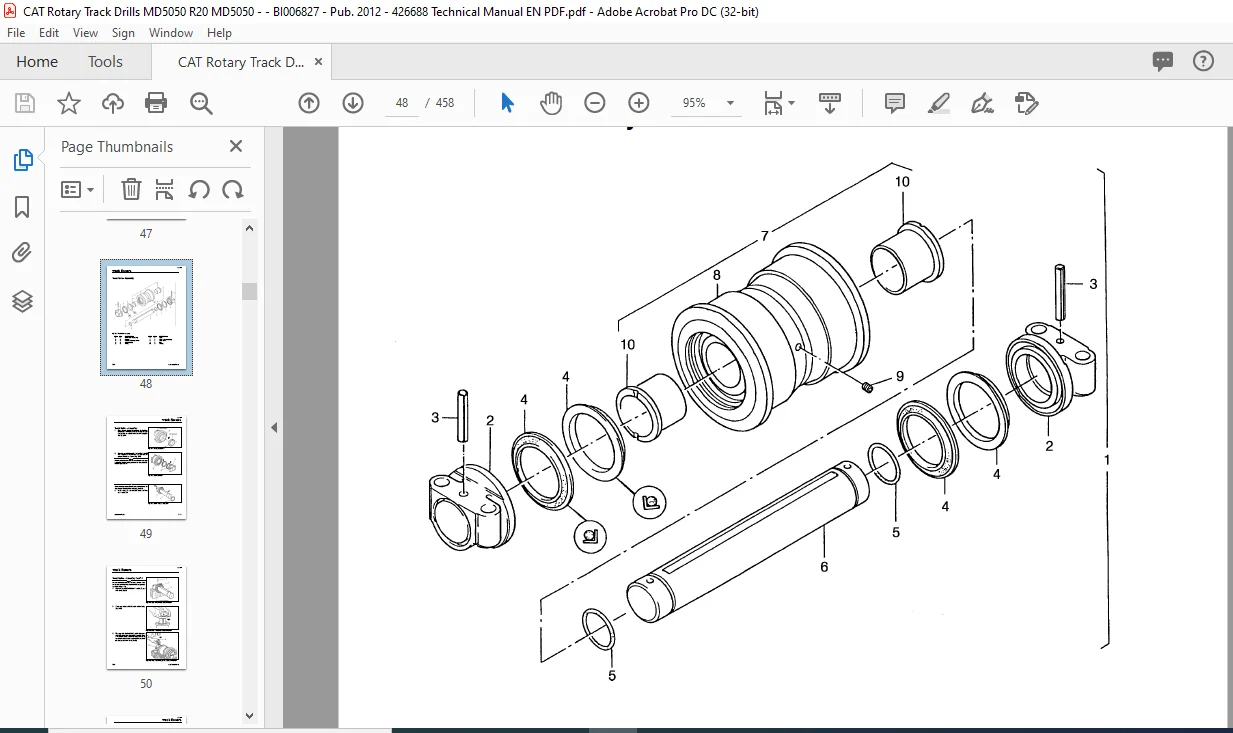Collapse the navigation pane arrow
Image resolution: width=1233 pixels, height=733 pixels.
pyautogui.click(x=274, y=427)
